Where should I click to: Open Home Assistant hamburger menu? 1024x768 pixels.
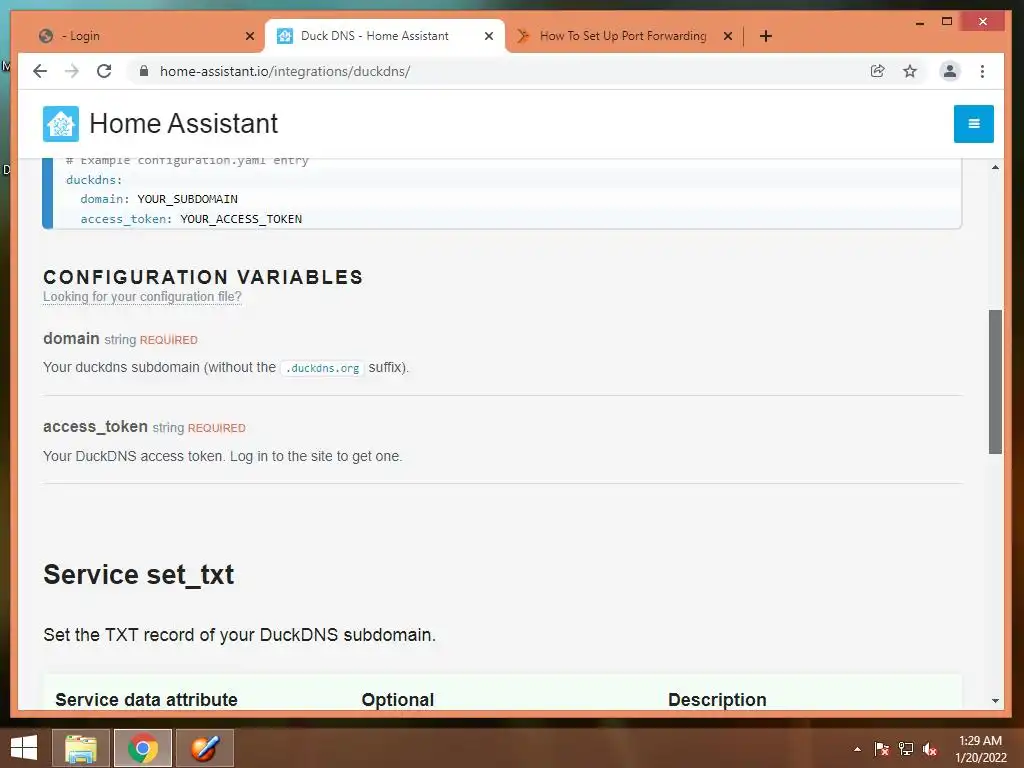click(974, 123)
